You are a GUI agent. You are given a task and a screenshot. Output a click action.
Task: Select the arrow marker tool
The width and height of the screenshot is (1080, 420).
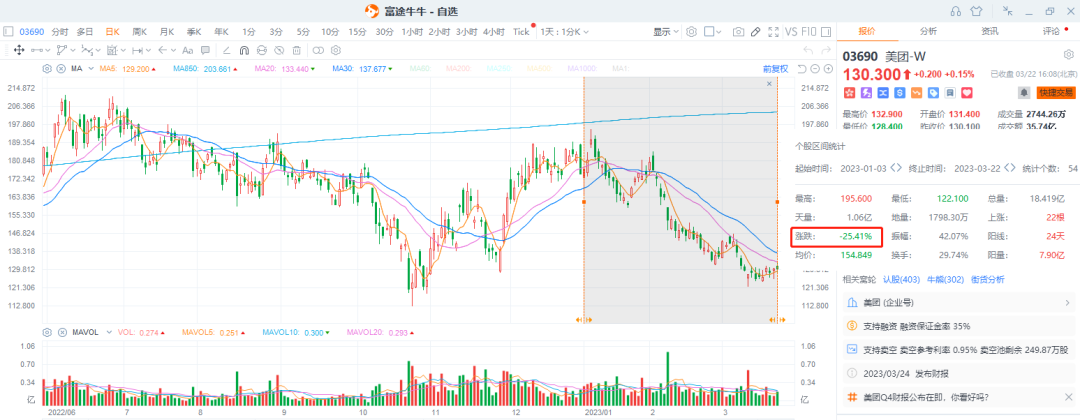163,50
